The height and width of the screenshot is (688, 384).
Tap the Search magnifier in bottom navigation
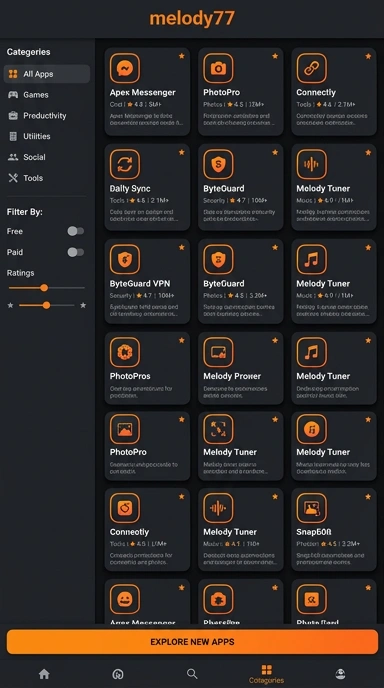[x=192, y=674]
